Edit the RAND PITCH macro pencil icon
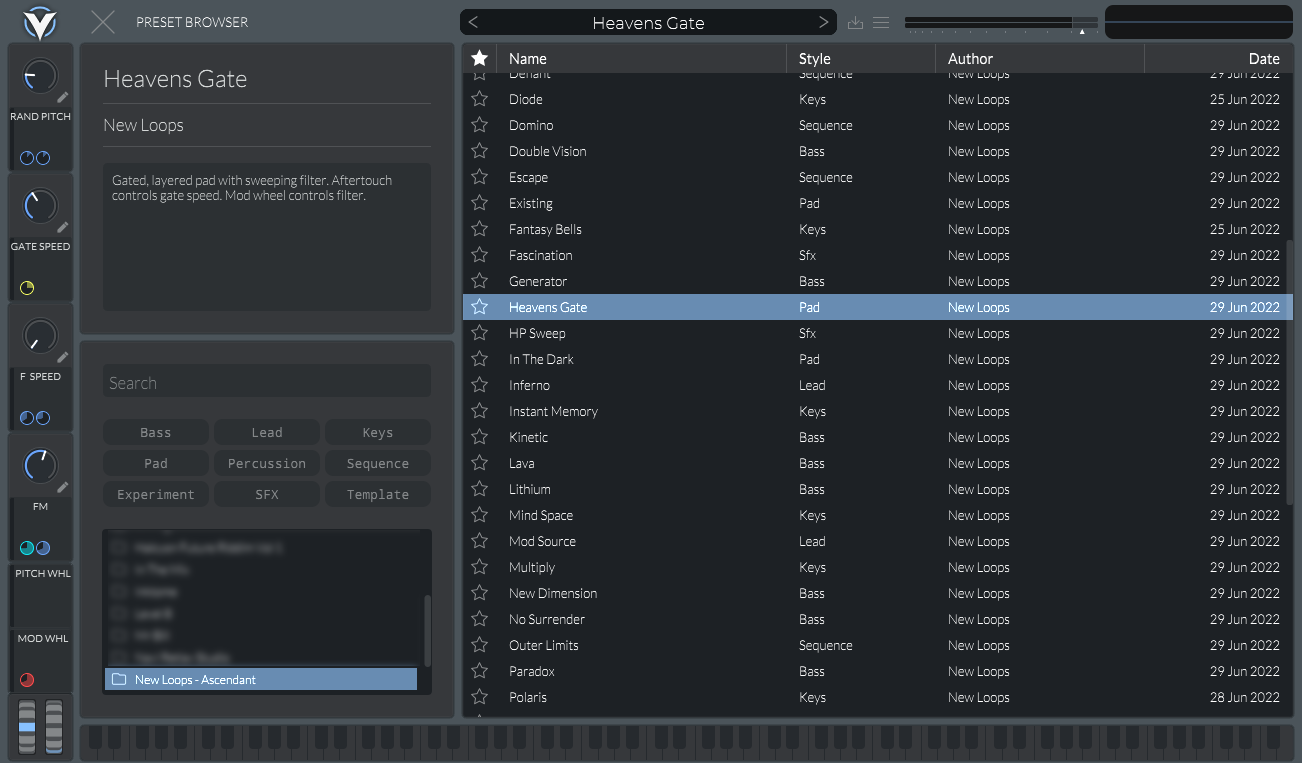Screen dimensions: 1302x763 [x=63, y=97]
